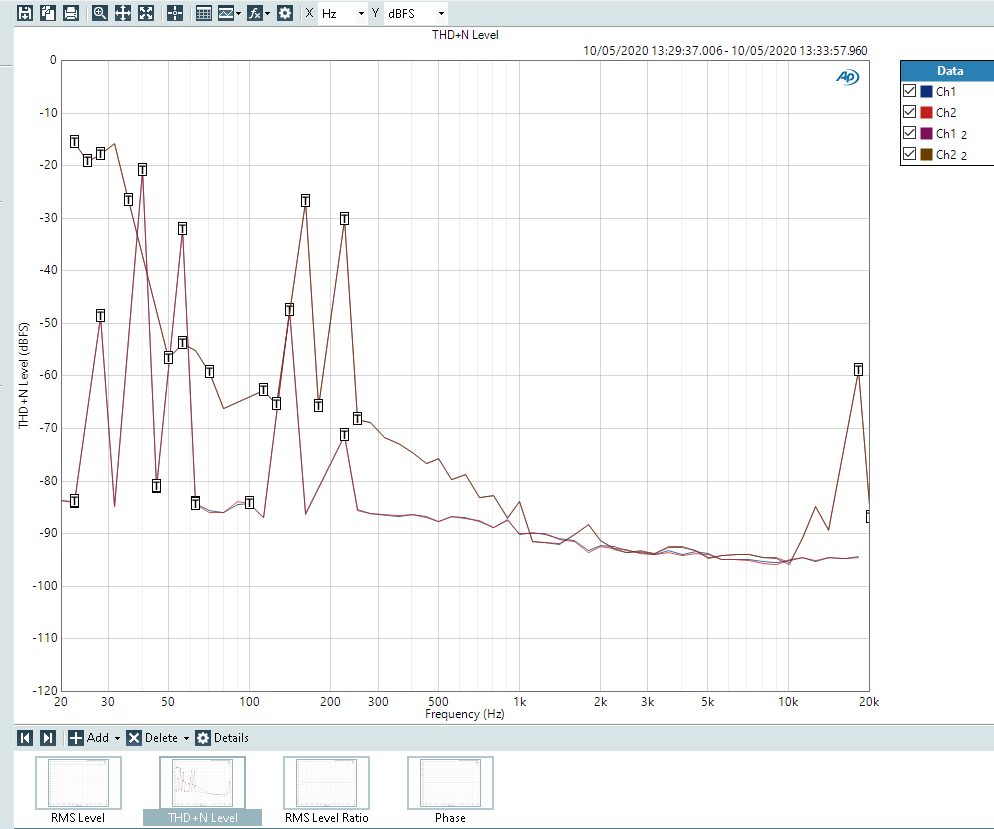Click the "Data" legend header

tap(950, 71)
